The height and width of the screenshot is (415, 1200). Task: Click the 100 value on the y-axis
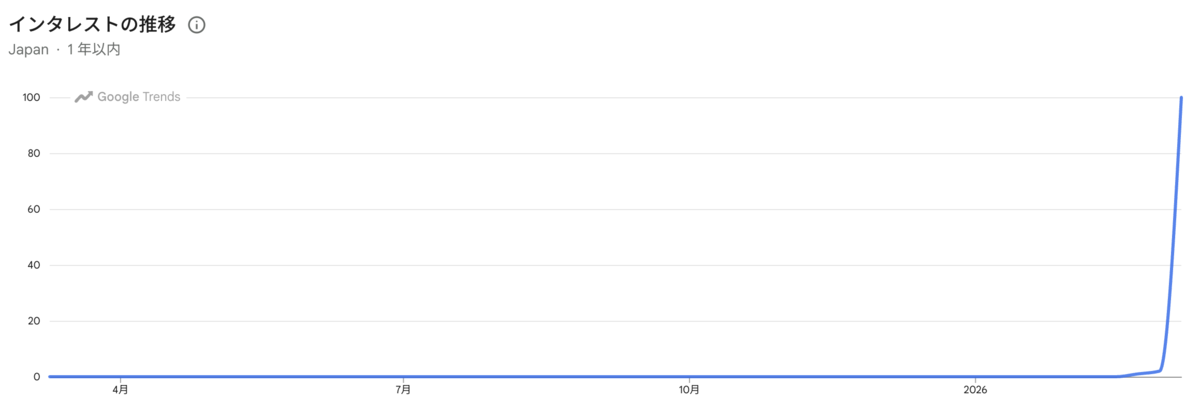(30, 97)
